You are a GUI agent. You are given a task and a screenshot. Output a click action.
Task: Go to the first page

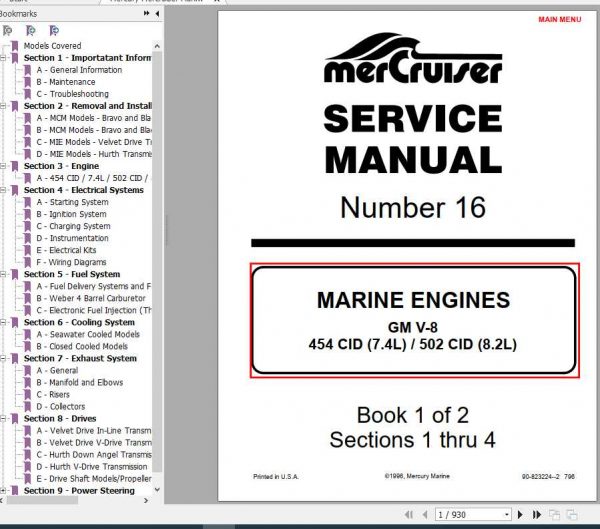click(x=409, y=514)
